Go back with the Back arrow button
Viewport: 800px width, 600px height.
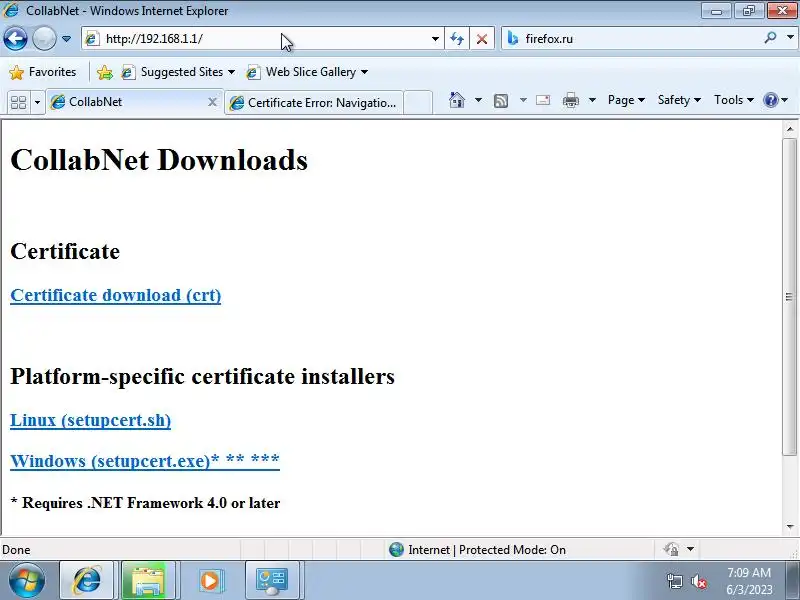coord(15,38)
